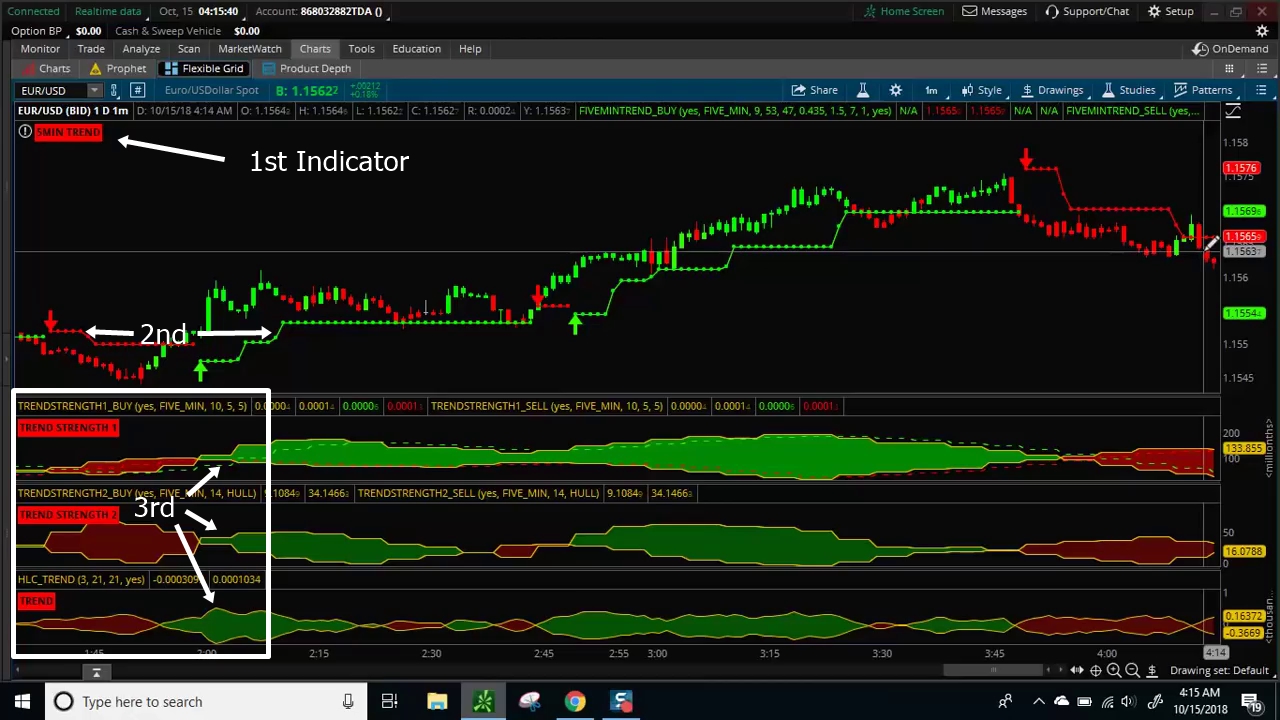Open chart settings gear icon
This screenshot has height=720, width=1280.
click(x=895, y=90)
